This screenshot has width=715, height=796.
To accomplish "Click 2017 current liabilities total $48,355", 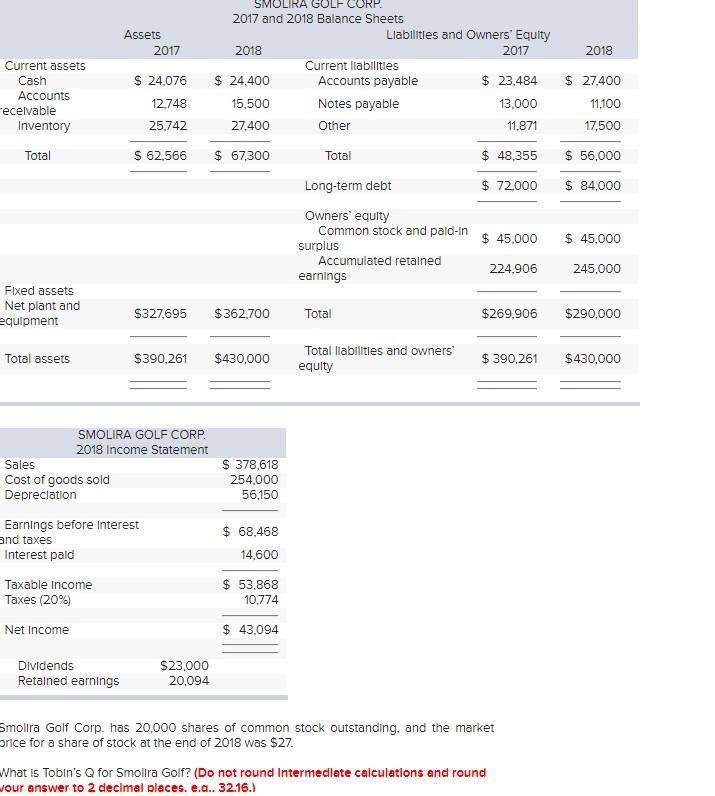I will pyautogui.click(x=509, y=155).
